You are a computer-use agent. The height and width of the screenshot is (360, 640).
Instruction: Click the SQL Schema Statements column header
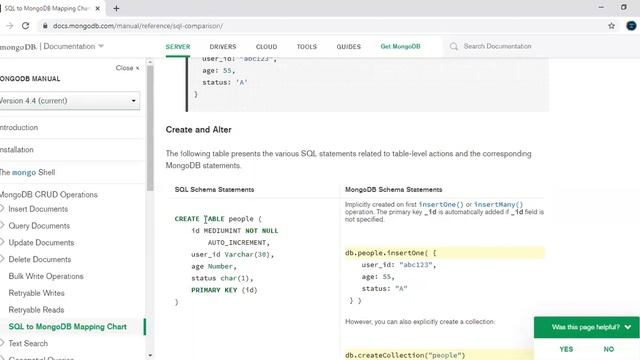coord(214,189)
